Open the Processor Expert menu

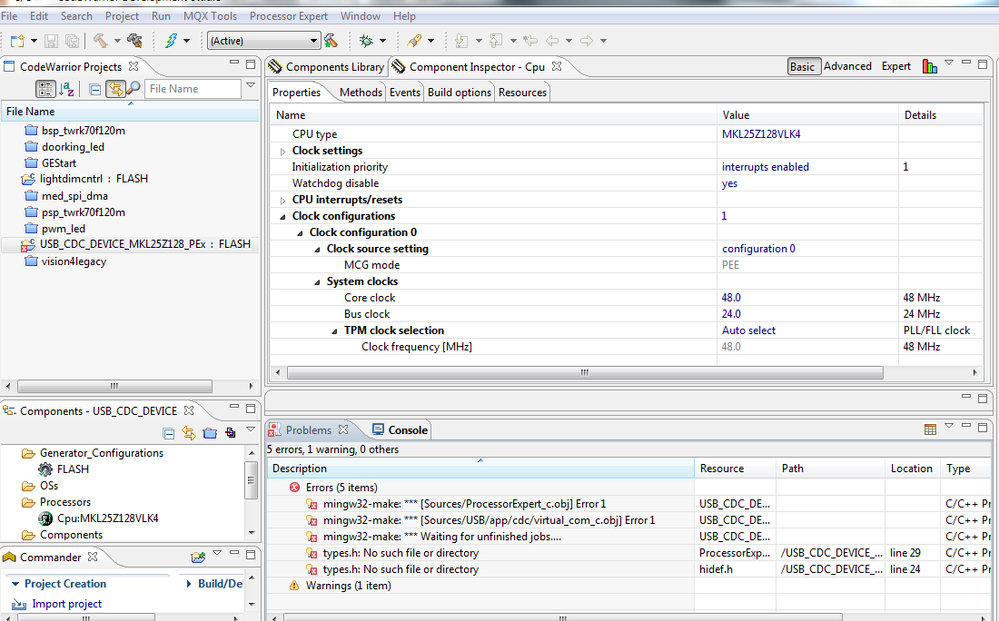click(x=288, y=16)
